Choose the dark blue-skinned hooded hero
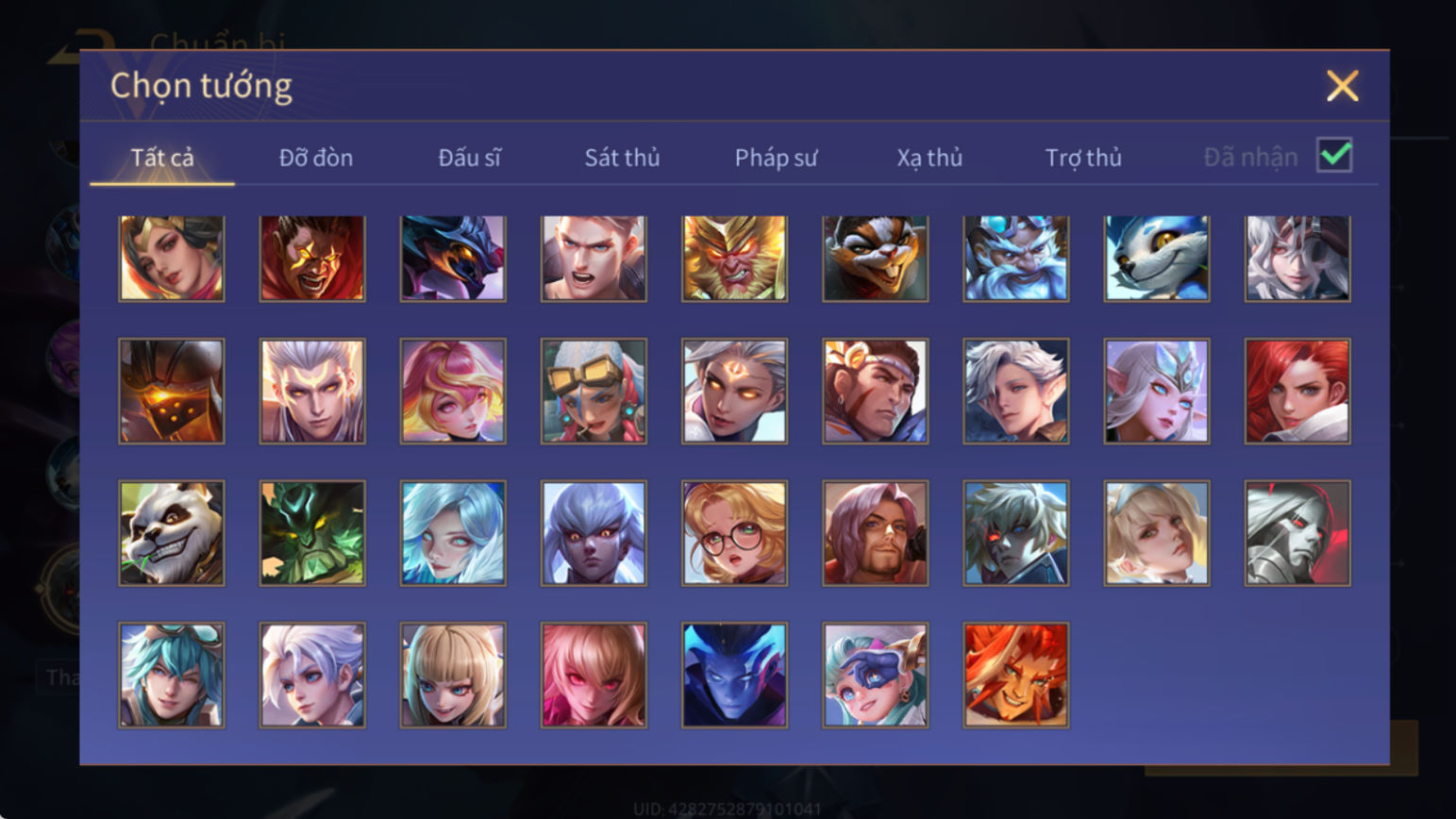This screenshot has height=819, width=1456. [x=734, y=675]
